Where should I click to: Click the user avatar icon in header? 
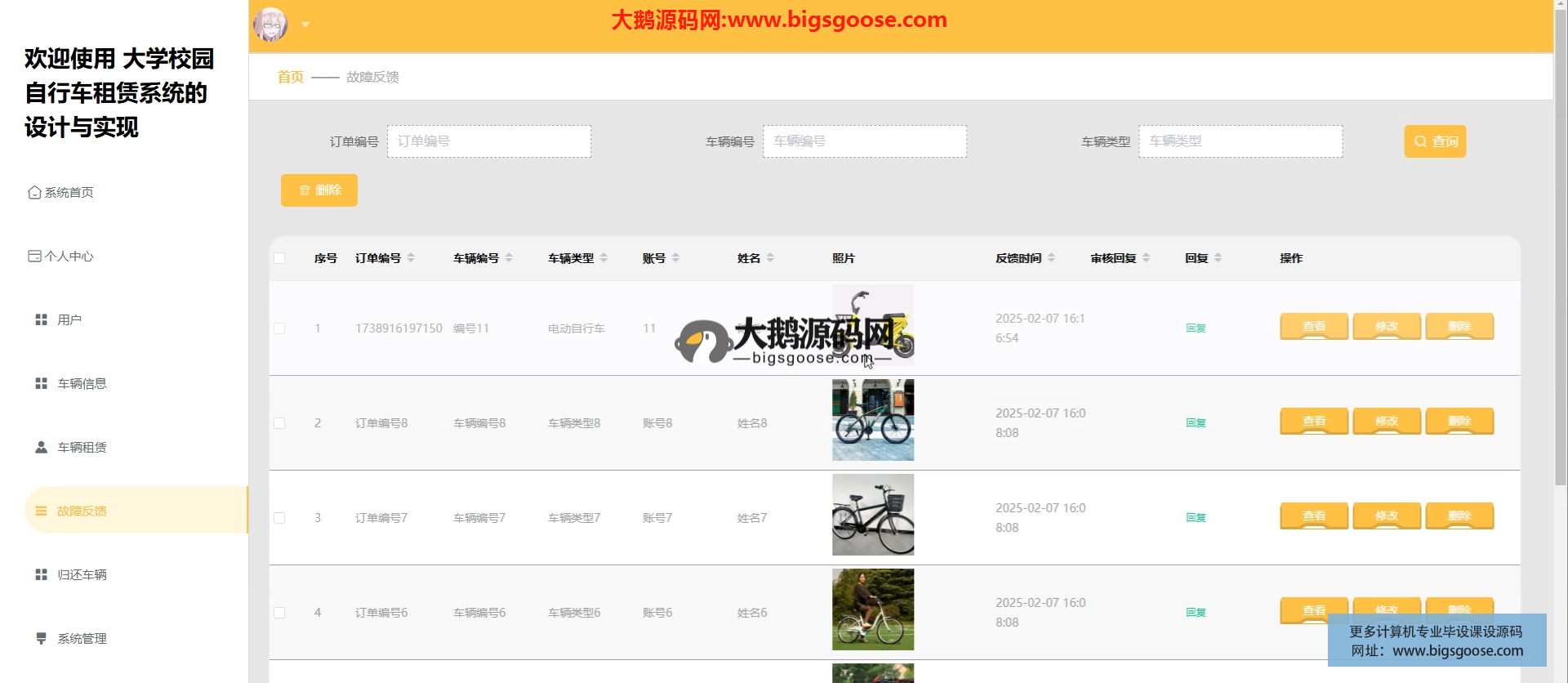(270, 25)
